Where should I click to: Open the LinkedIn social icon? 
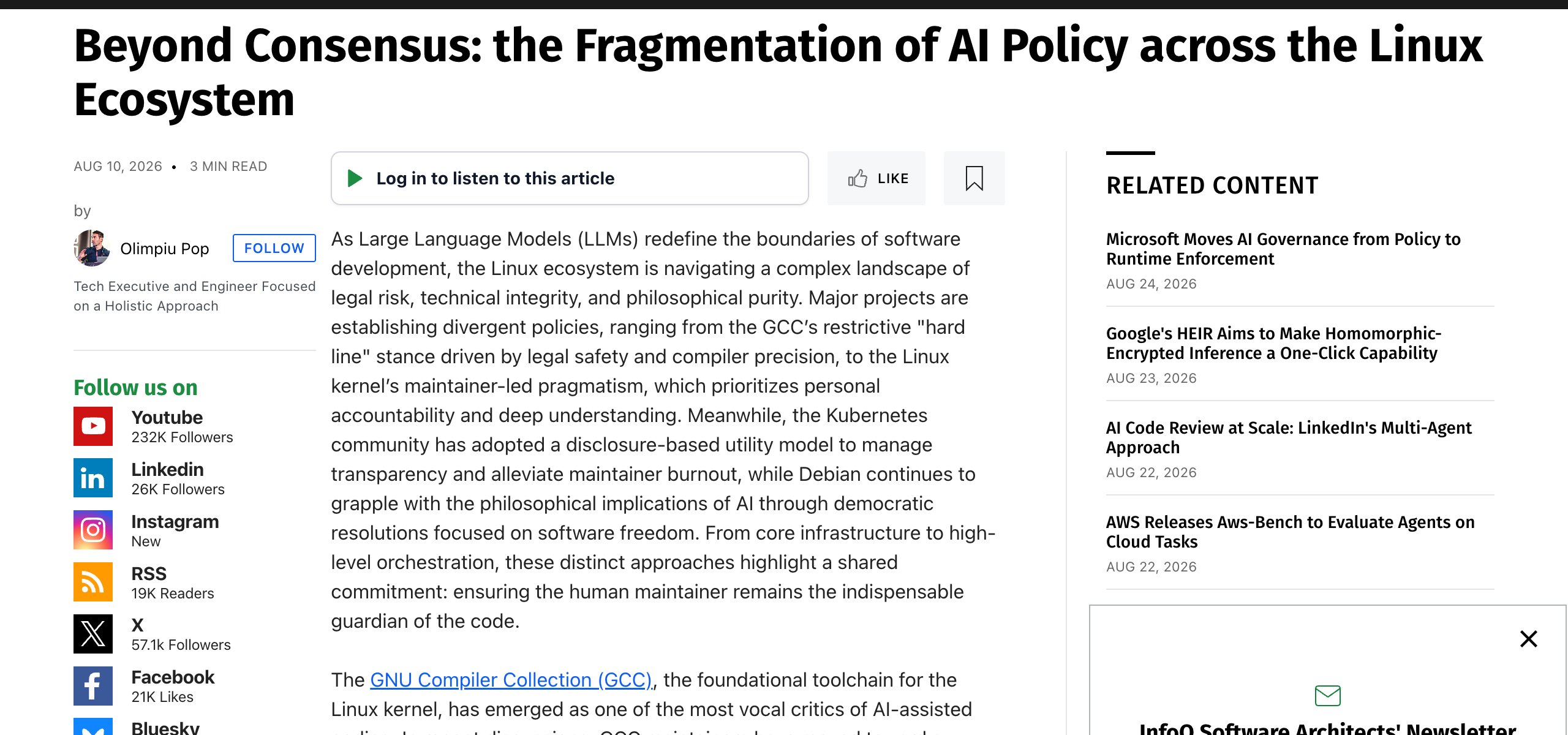coord(93,478)
